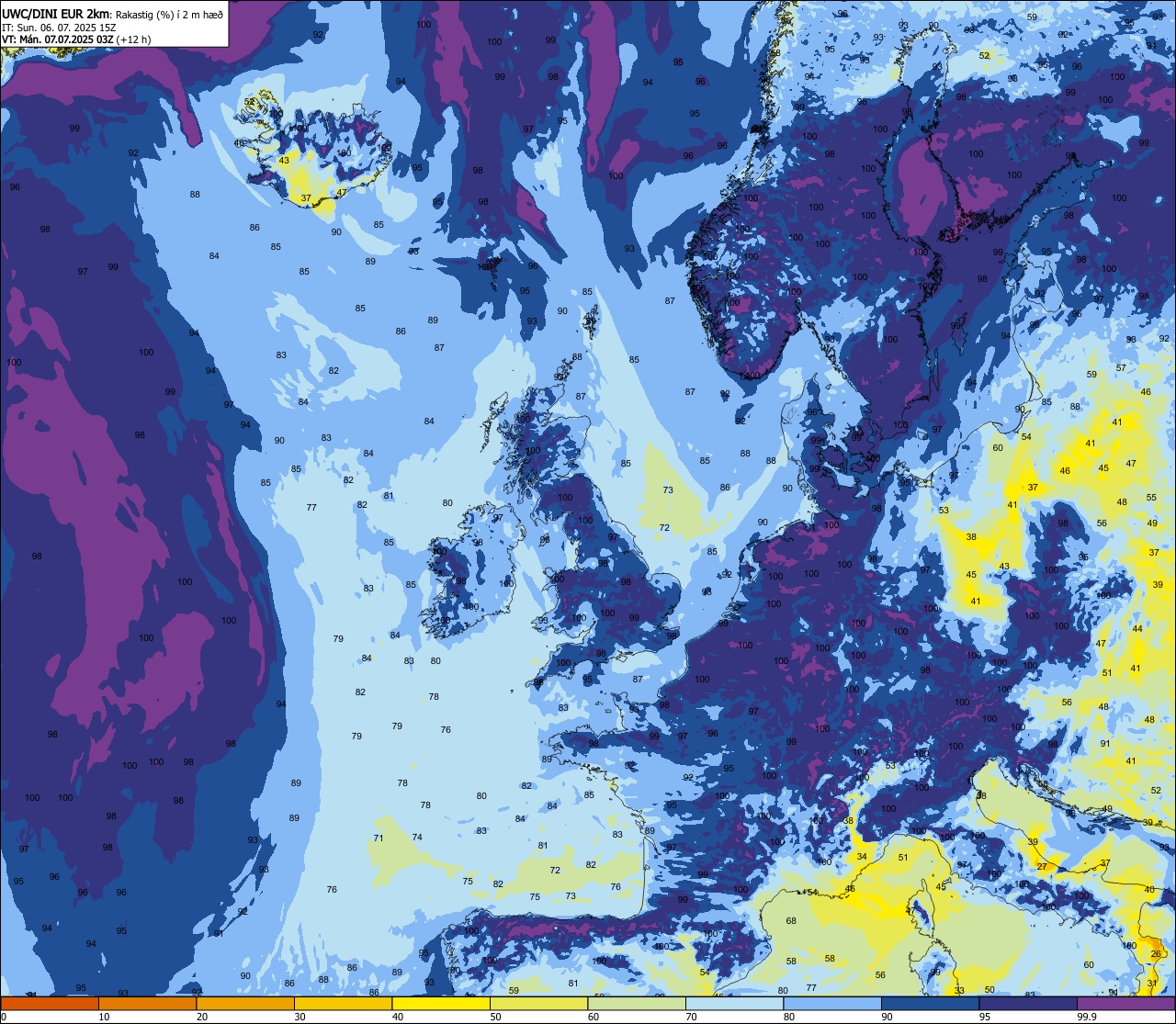The image size is (1176, 1024).
Task: Pick the purple 99.9+ legend swatch
Action: coord(1125,1003)
